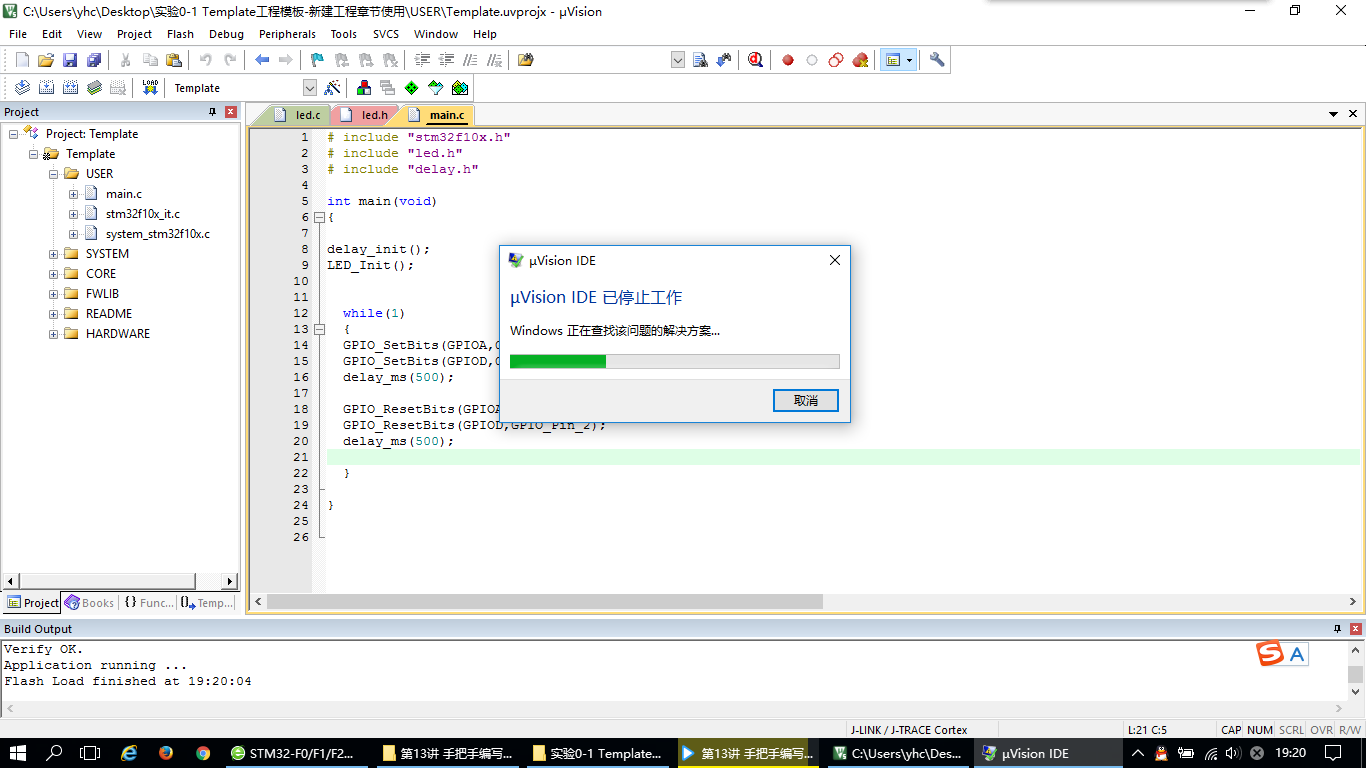
Task: Start debug session with magnifier d icon
Action: pos(755,60)
